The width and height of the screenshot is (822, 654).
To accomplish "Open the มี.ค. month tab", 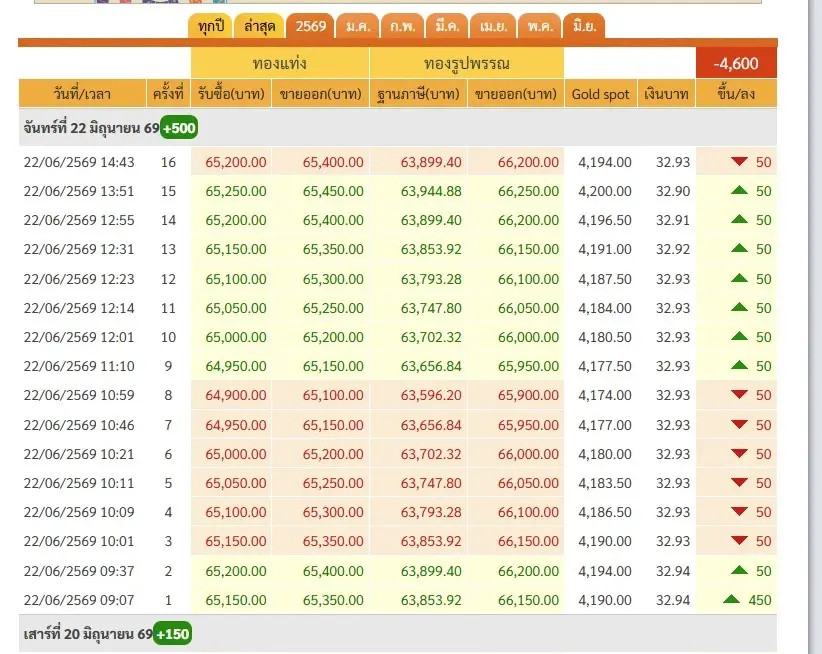I will [447, 26].
